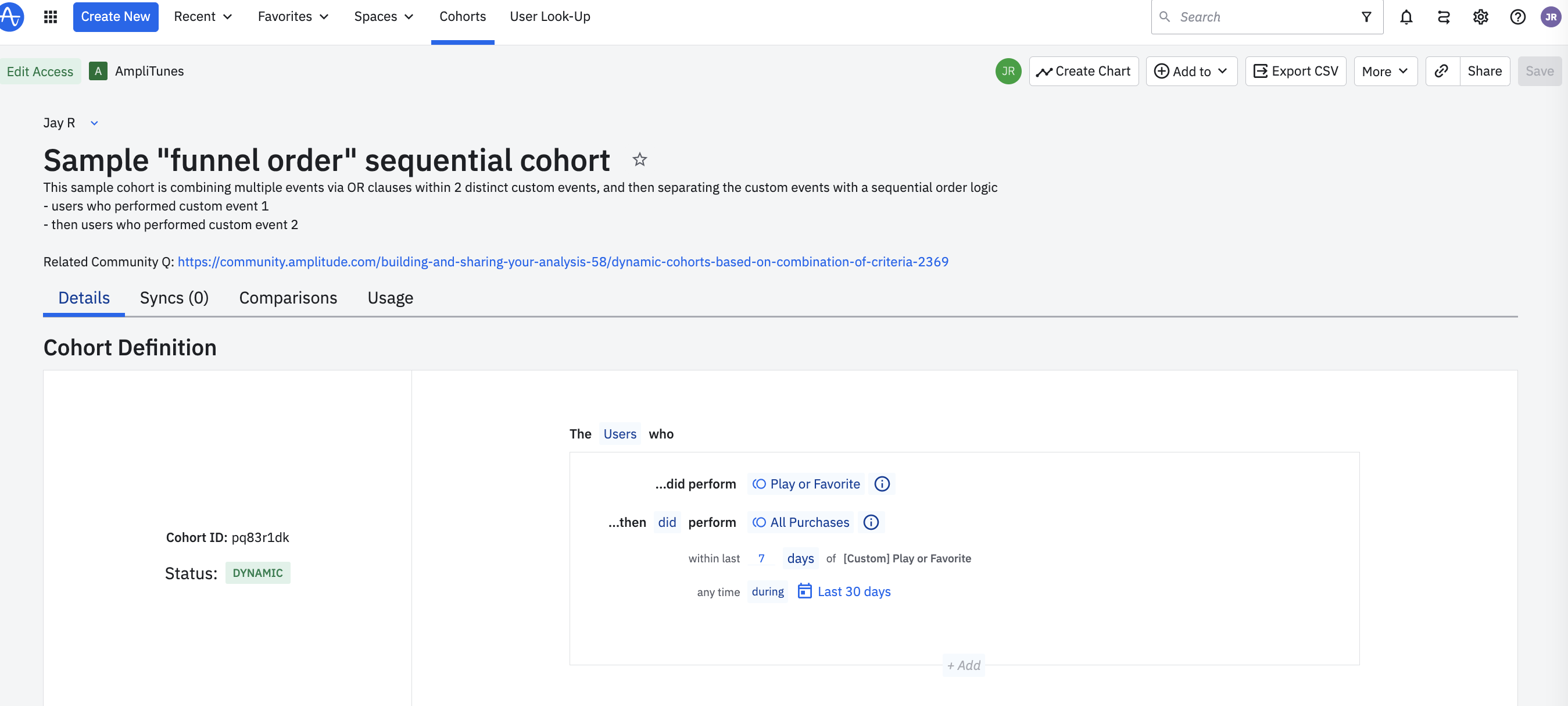Click info icon next to All Purchases
The image size is (1568, 706).
point(871,522)
